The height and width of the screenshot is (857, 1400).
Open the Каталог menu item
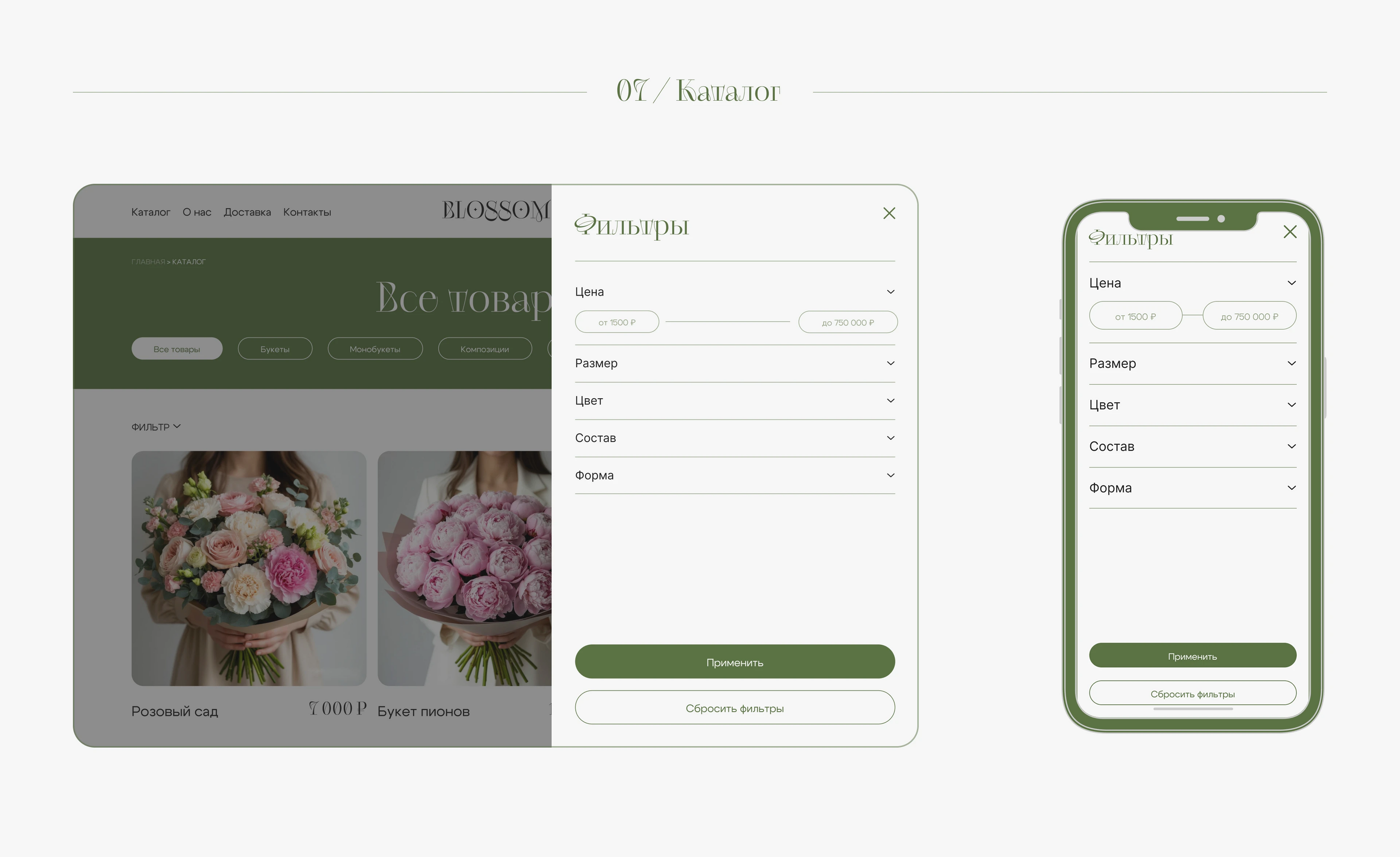pyautogui.click(x=150, y=212)
